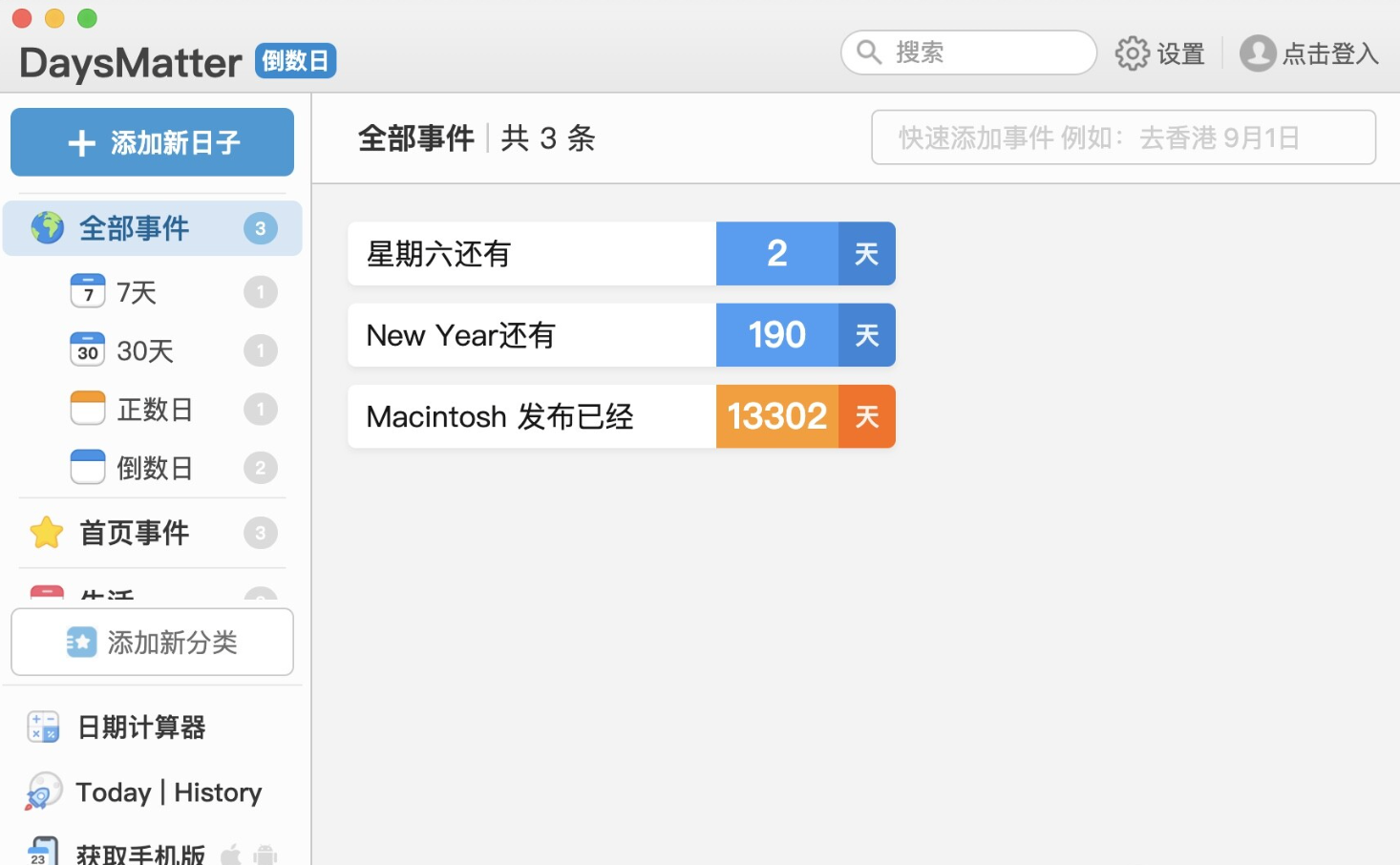Click the count badge beside 30天
Screen dimensions: 1400x865
(x=260, y=350)
